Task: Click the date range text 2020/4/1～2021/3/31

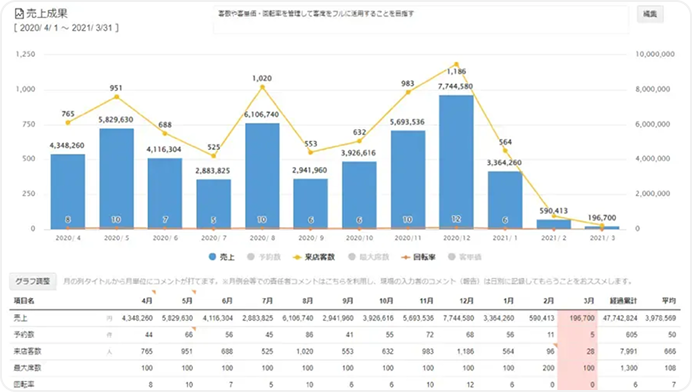Action: (x=66, y=28)
